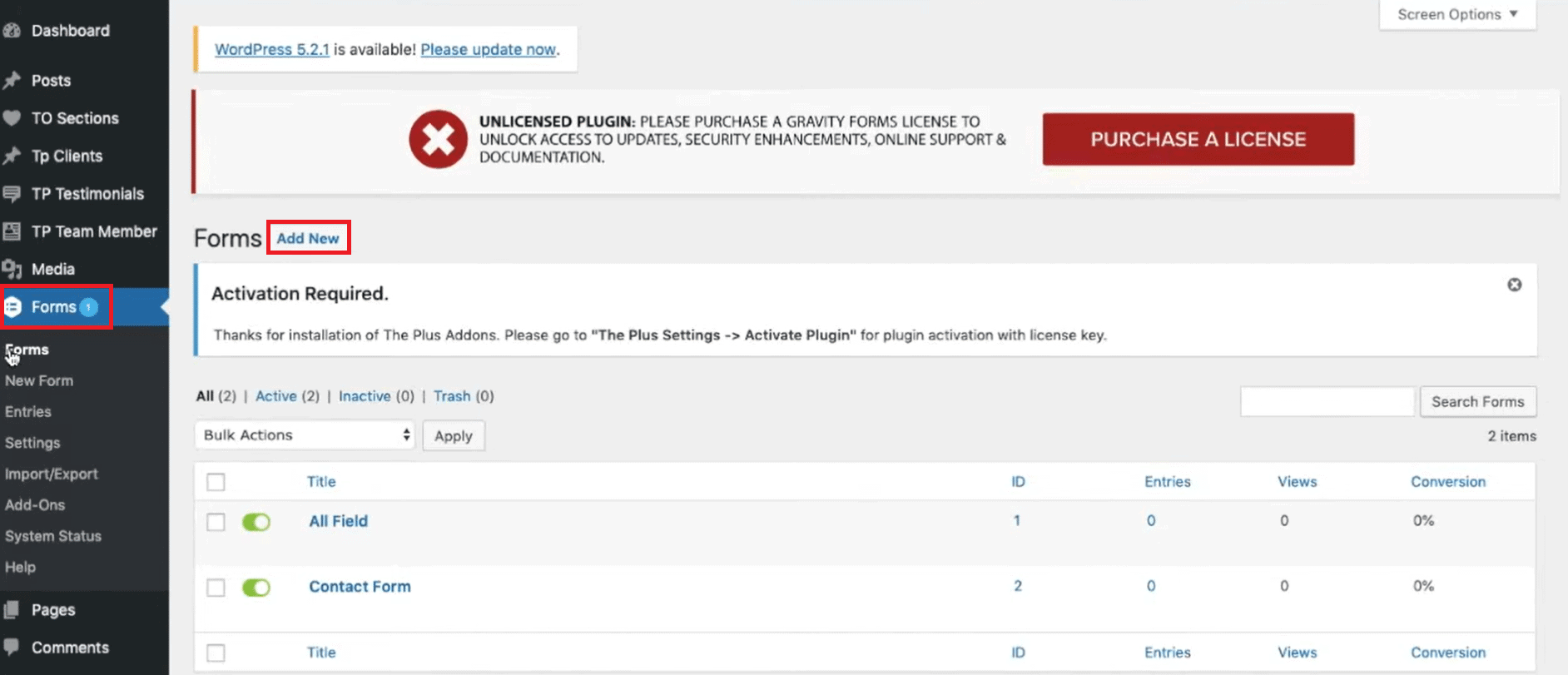Click Add New form button
Image resolution: width=1568 pixels, height=675 pixels.
click(x=308, y=238)
